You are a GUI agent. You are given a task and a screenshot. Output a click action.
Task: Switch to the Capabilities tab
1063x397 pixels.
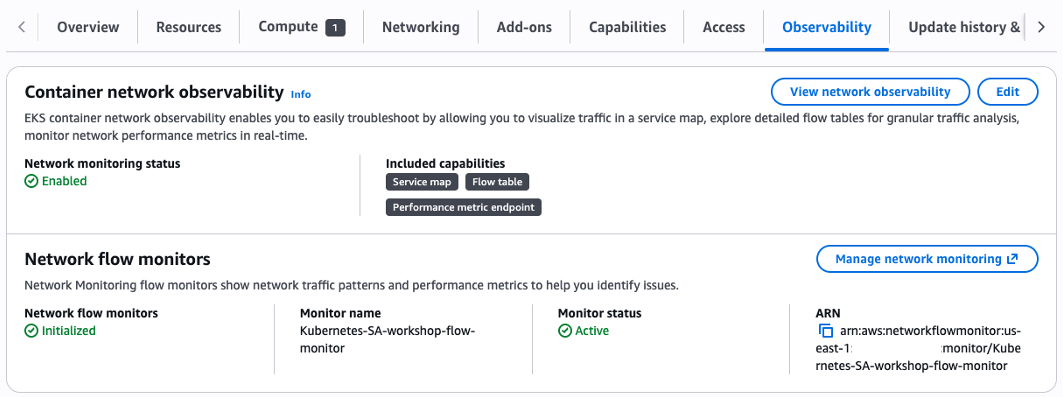(627, 27)
